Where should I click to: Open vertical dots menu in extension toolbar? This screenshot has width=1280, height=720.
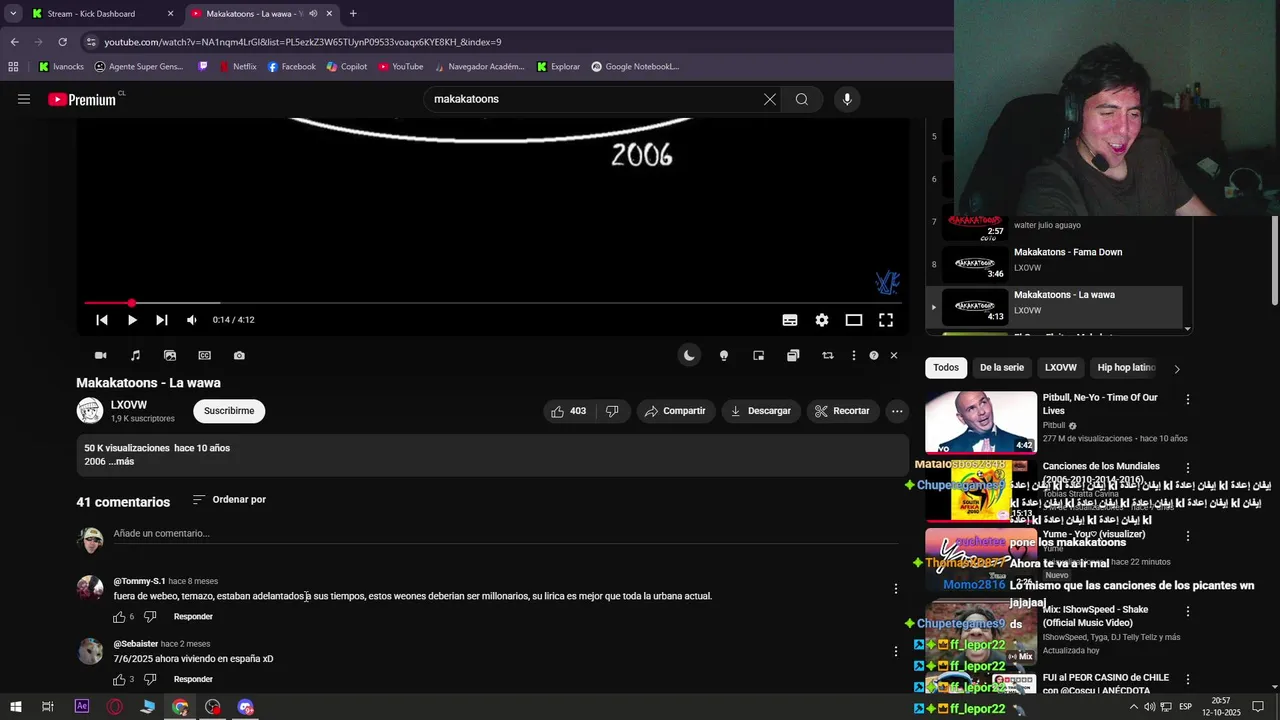click(853, 355)
